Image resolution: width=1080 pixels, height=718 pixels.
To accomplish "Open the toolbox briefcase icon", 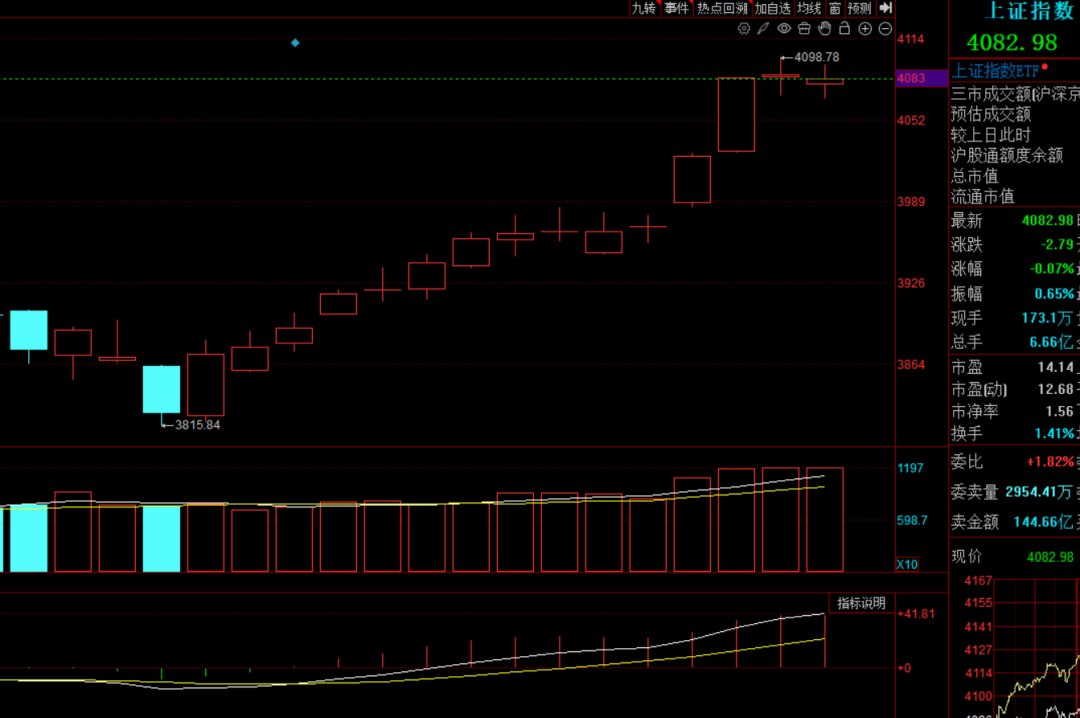I will pyautogui.click(x=805, y=28).
